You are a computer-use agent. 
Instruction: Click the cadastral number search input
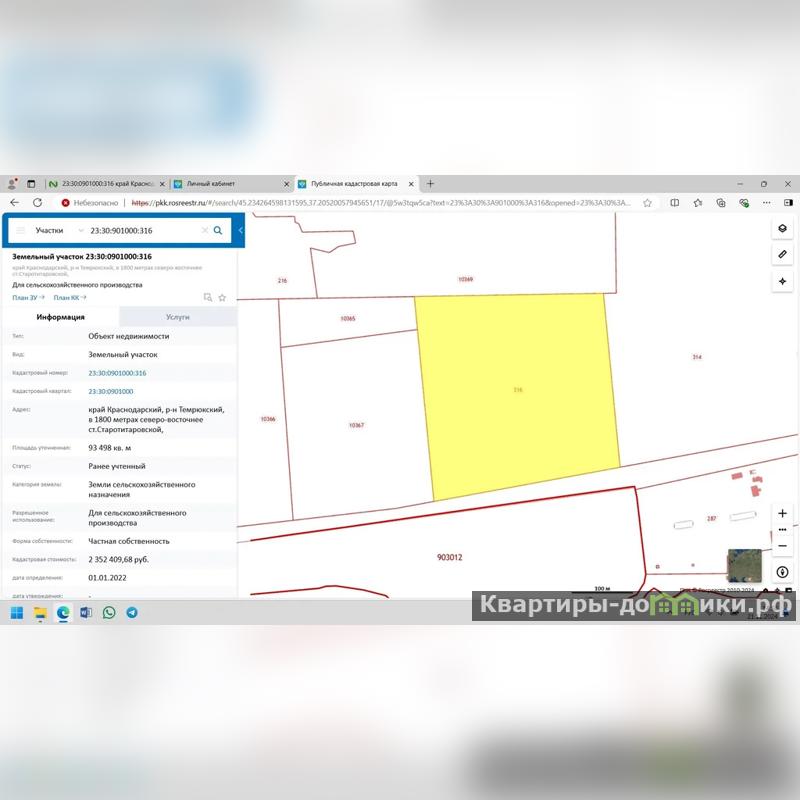click(145, 230)
